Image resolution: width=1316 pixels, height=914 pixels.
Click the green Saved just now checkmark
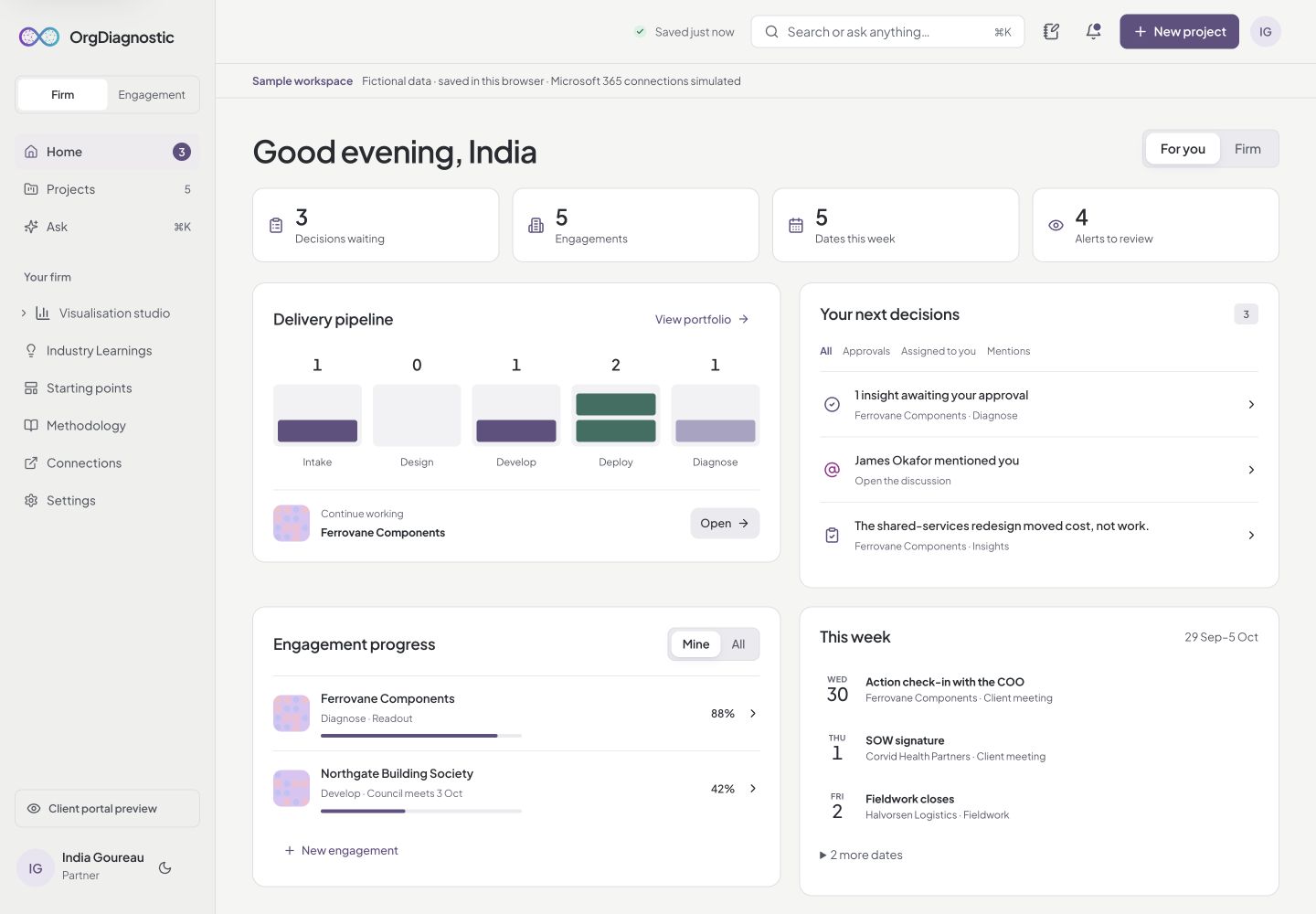point(641,32)
